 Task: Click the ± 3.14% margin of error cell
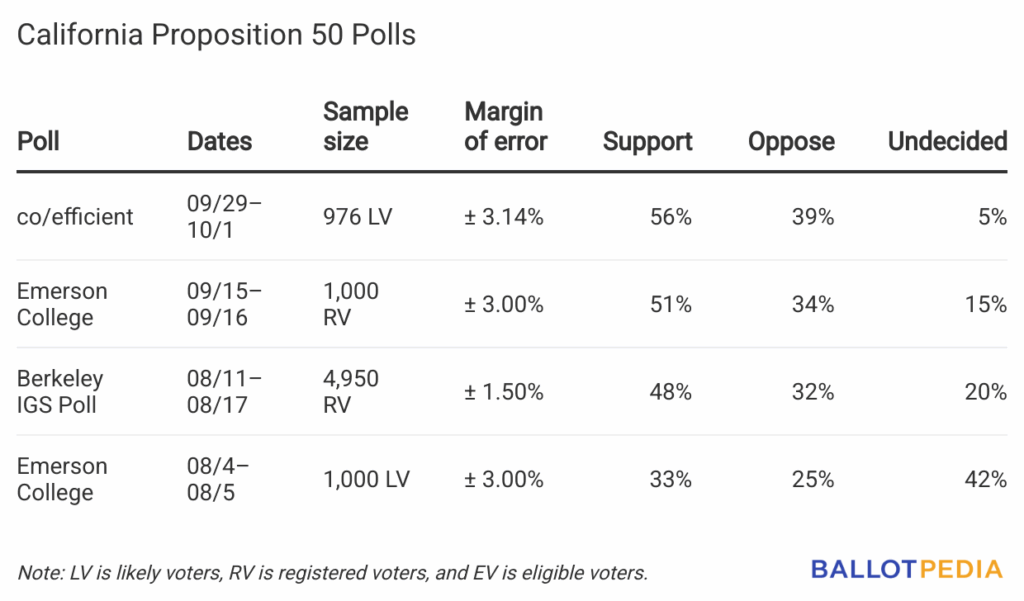(504, 216)
